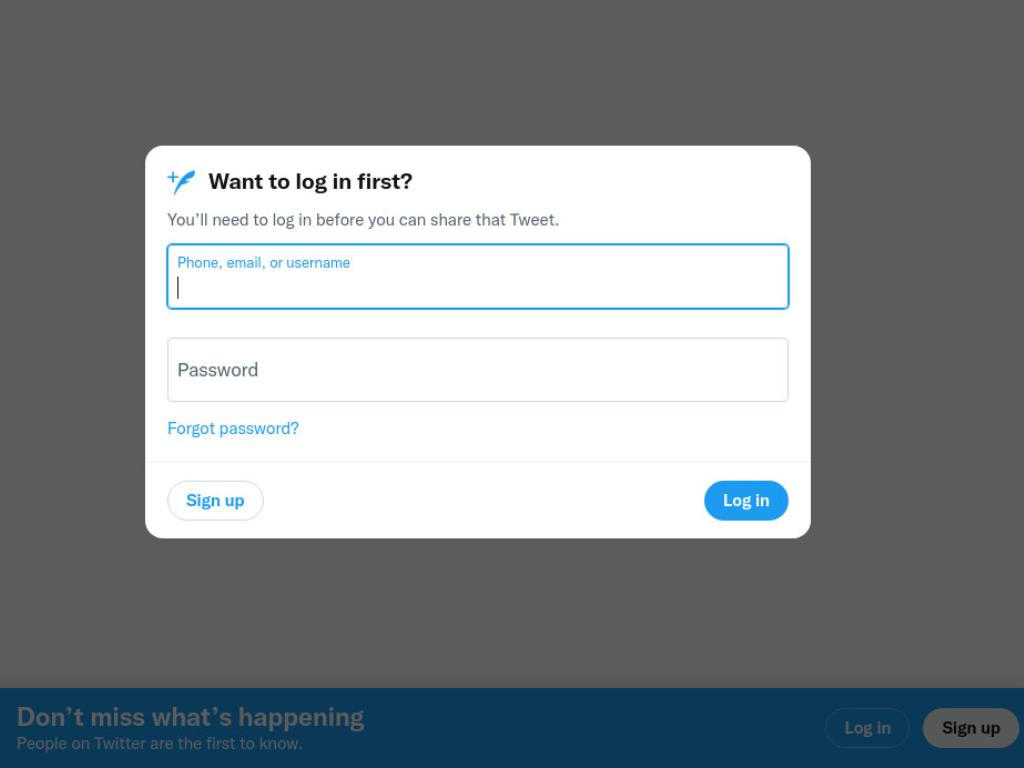Screen dimensions: 1024x768
Task: Click the 'Password' placeholder text
Action: [x=218, y=370]
